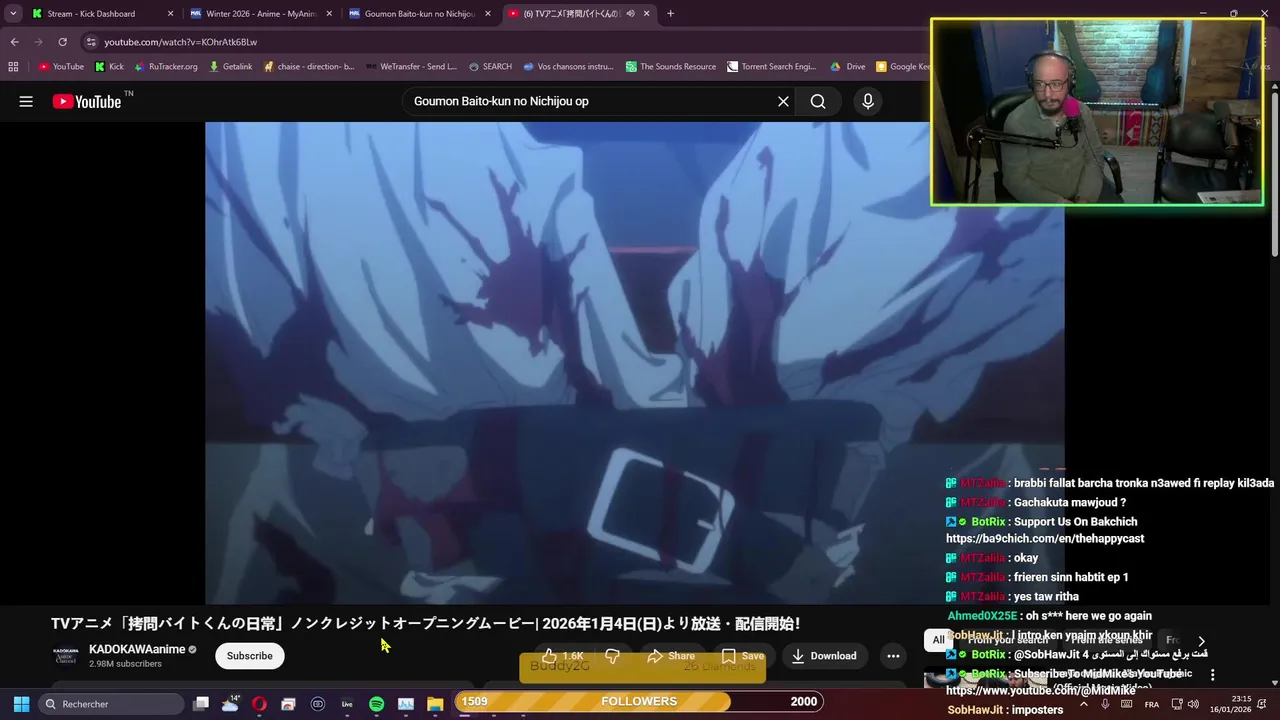Open File Explorer from taskbar
The height and width of the screenshot is (720, 1280).
click(x=435, y=704)
